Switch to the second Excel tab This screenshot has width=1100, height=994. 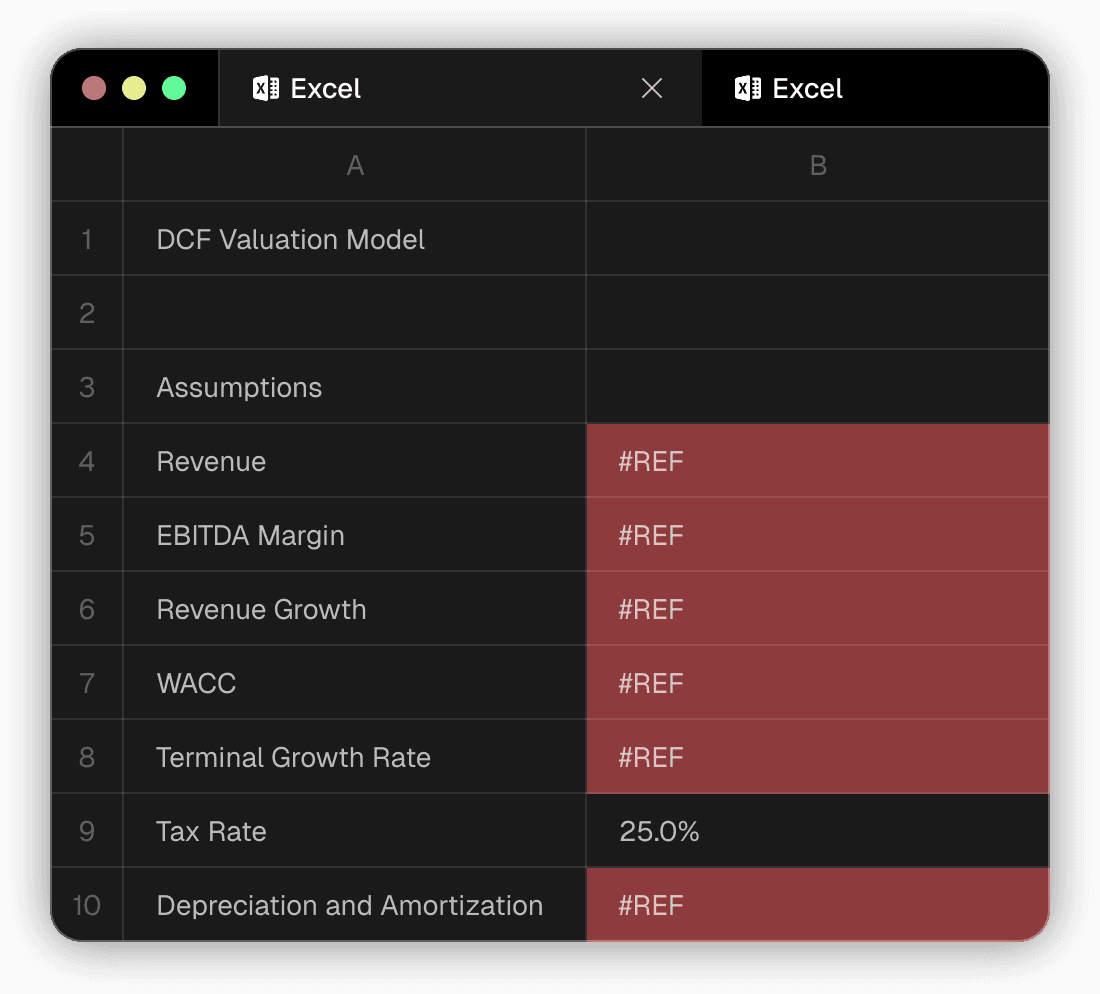807,89
